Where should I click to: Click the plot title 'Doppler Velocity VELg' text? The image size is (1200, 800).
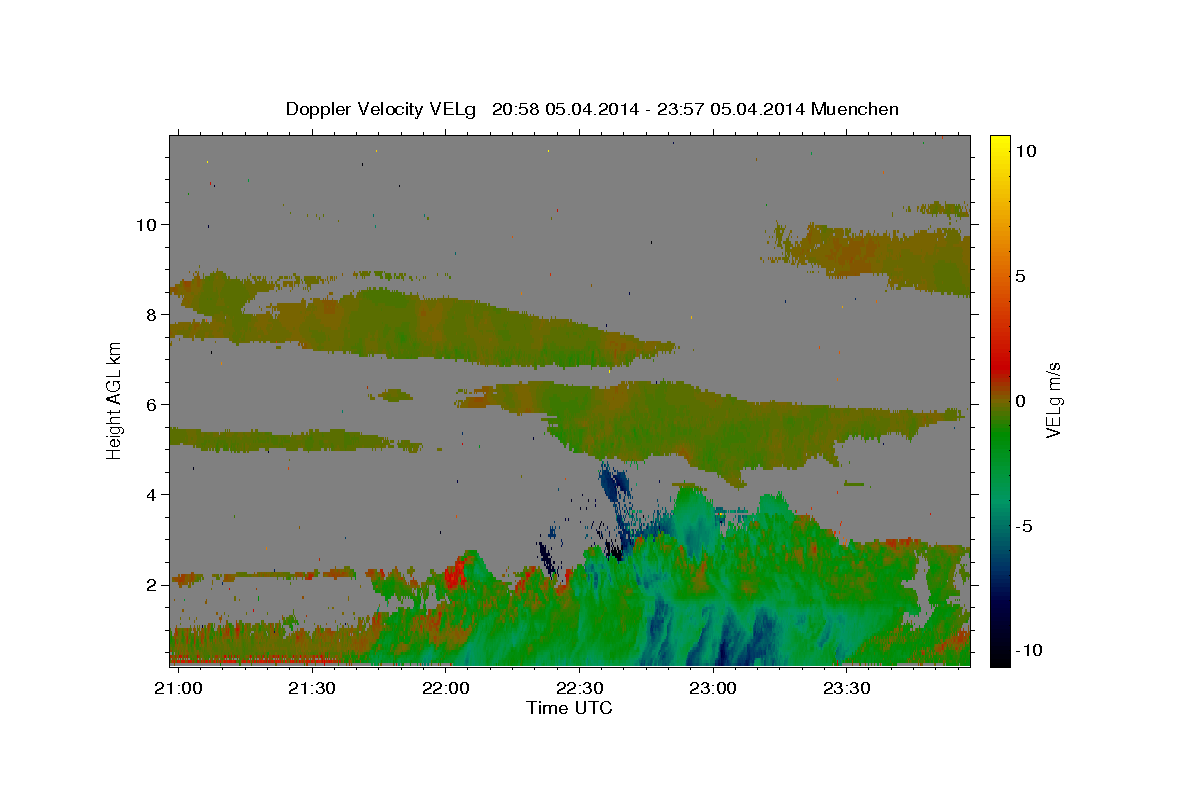(383, 109)
